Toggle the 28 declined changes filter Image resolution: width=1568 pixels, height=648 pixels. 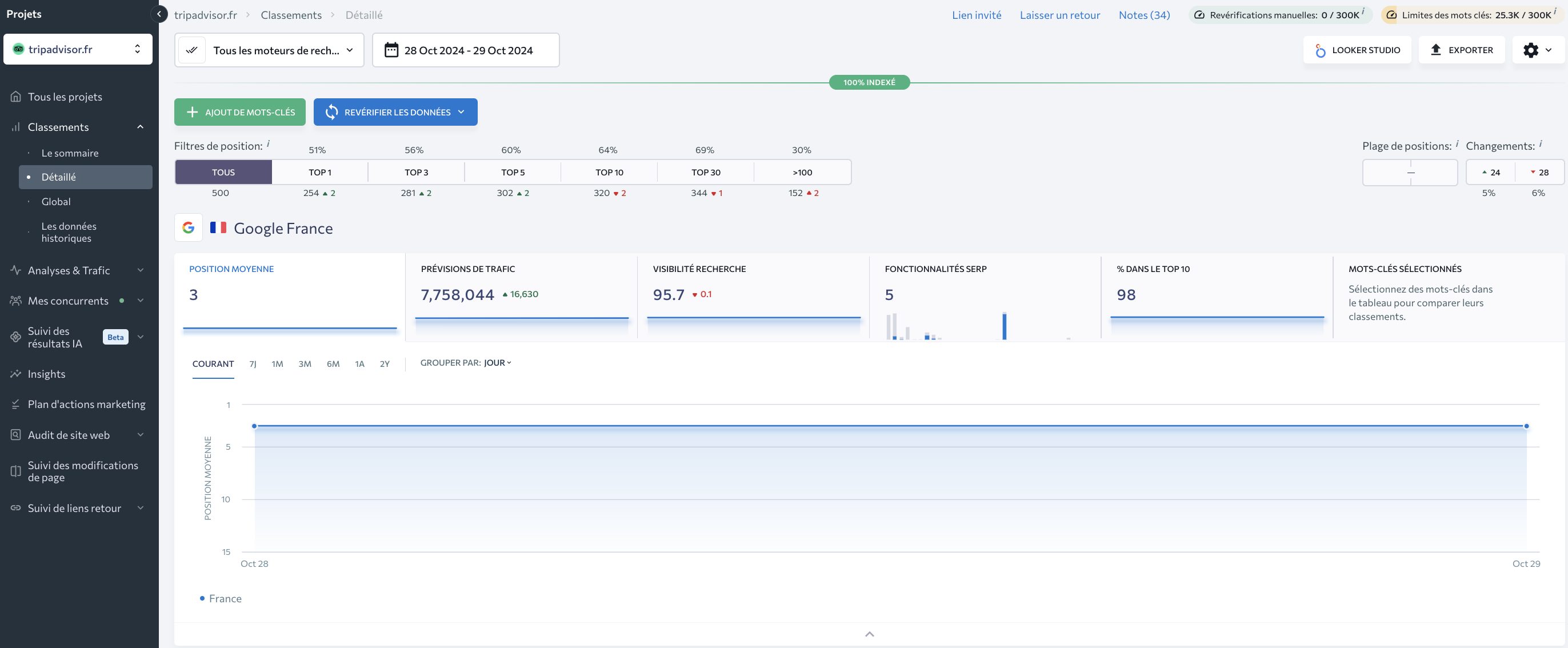(x=1539, y=172)
